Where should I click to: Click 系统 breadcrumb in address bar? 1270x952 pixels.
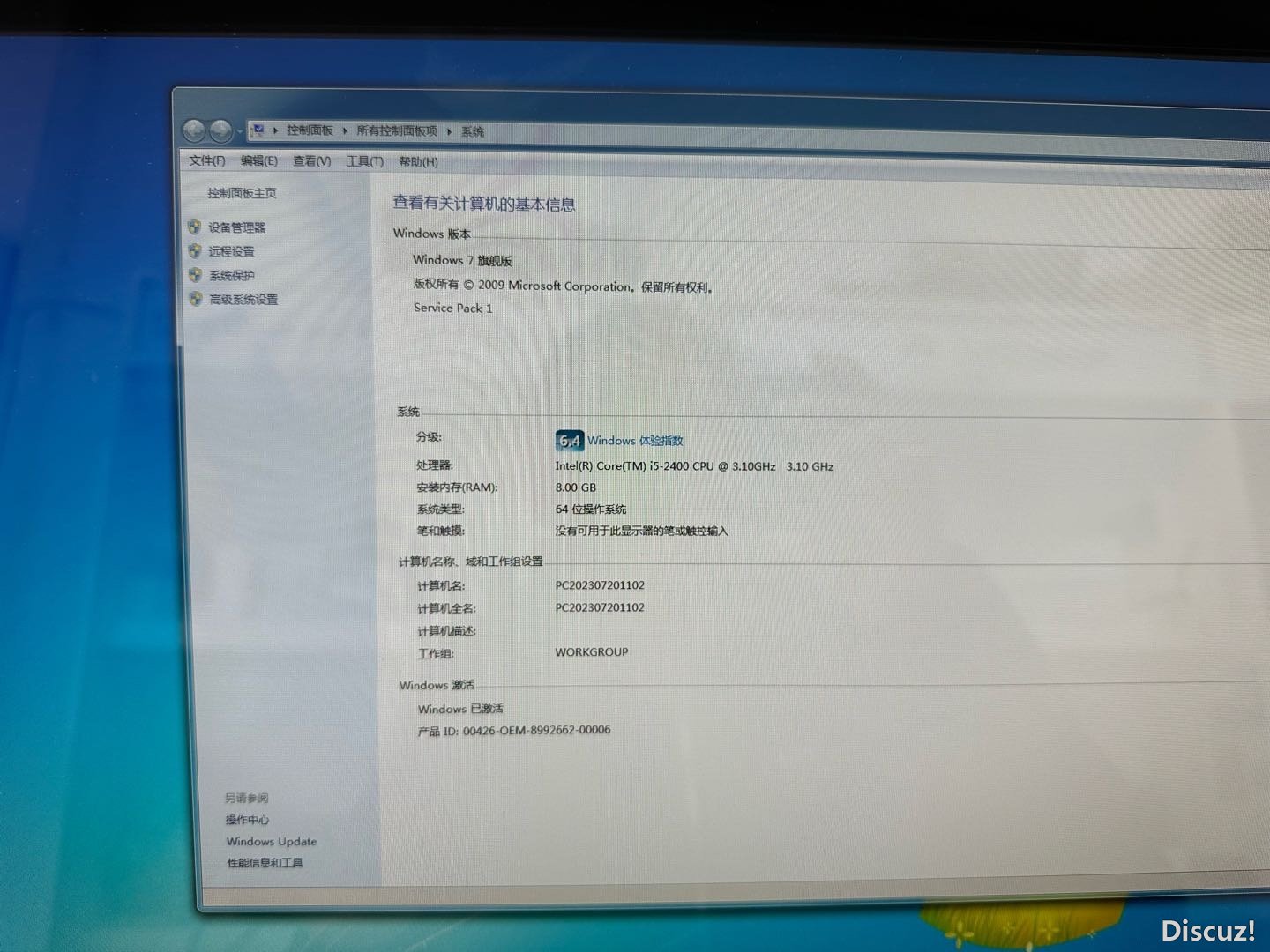click(x=473, y=131)
